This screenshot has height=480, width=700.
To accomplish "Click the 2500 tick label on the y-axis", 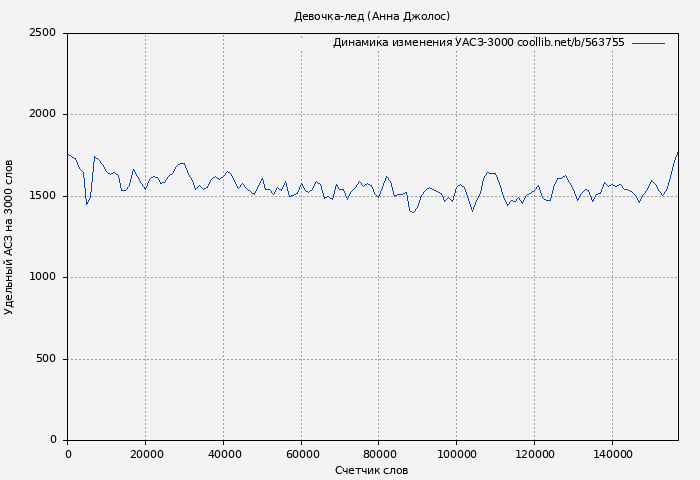I will 42,33.
